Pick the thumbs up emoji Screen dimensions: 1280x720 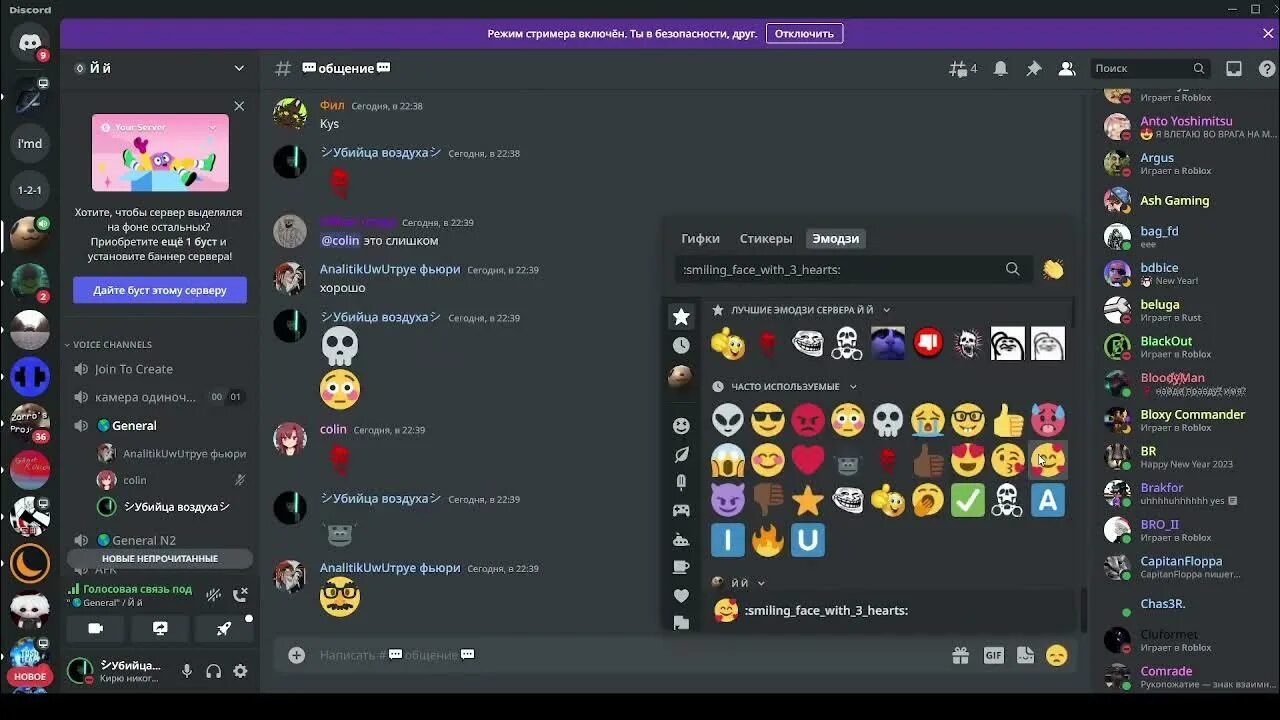1008,420
